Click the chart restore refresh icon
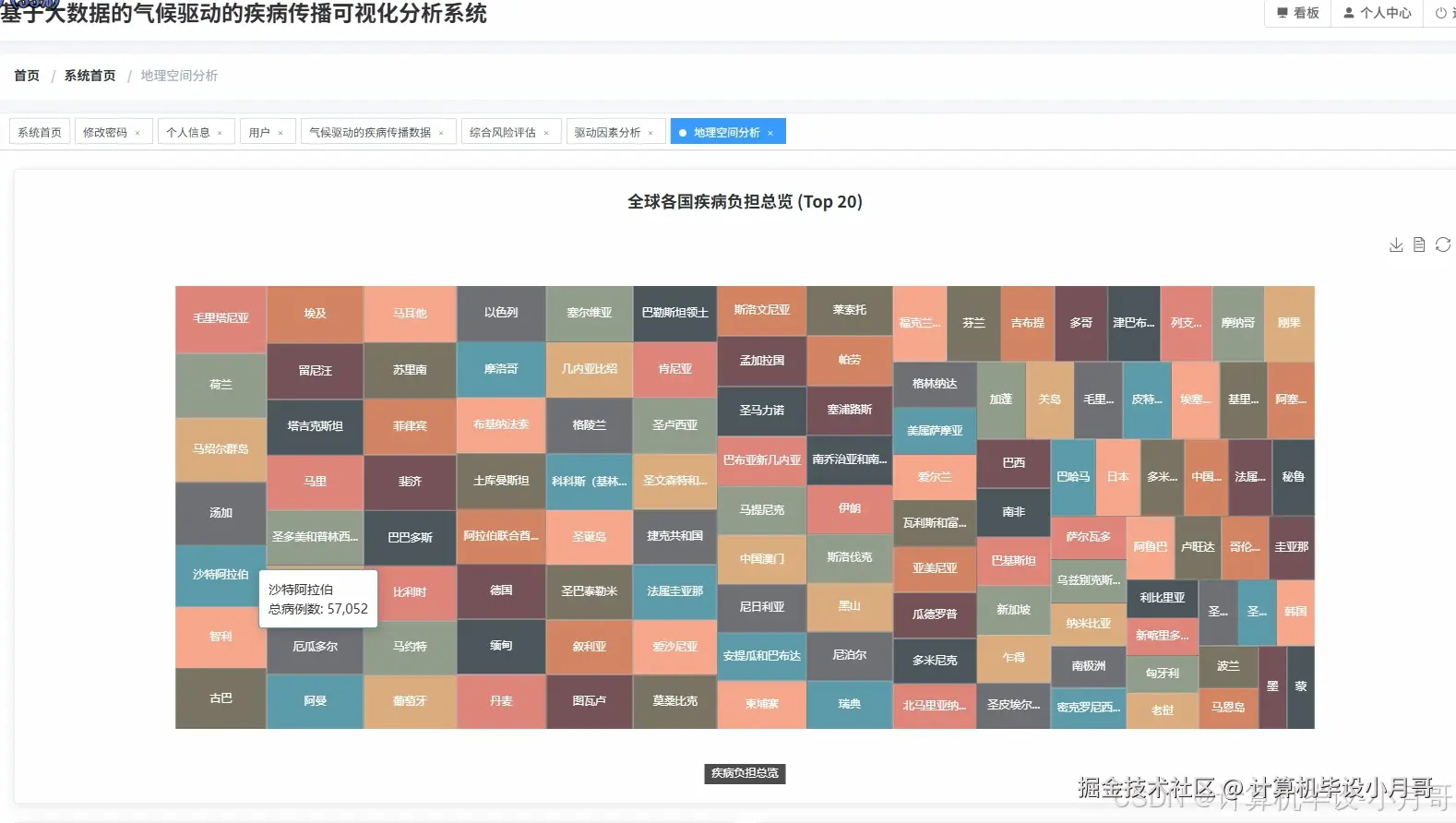 [x=1443, y=245]
